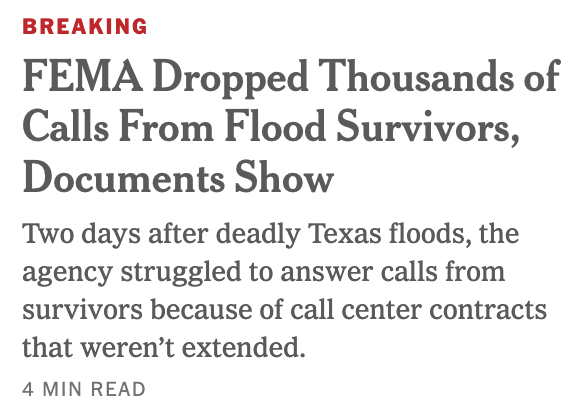The height and width of the screenshot is (410, 586).
Task: Click the red BREAKING label
Action: coord(85,27)
